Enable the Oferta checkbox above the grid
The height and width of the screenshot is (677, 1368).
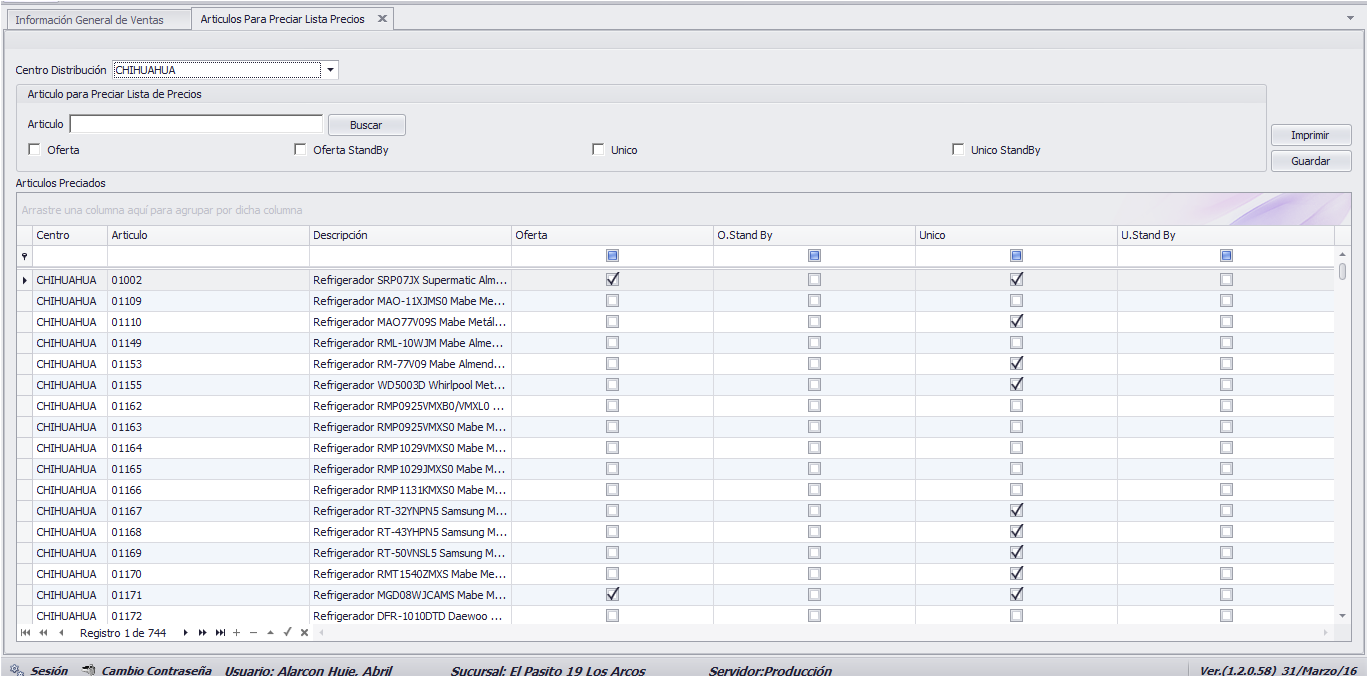pos(35,150)
